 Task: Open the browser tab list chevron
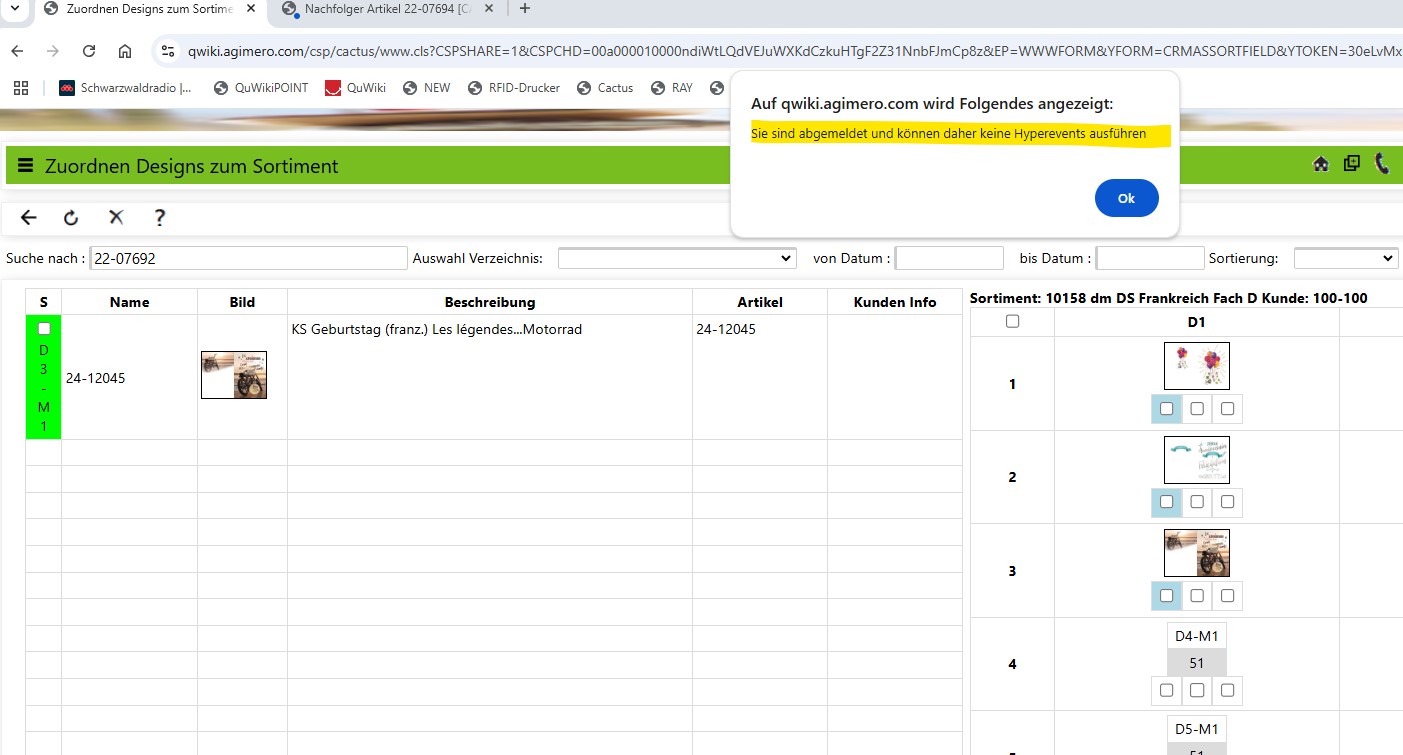[x=15, y=9]
